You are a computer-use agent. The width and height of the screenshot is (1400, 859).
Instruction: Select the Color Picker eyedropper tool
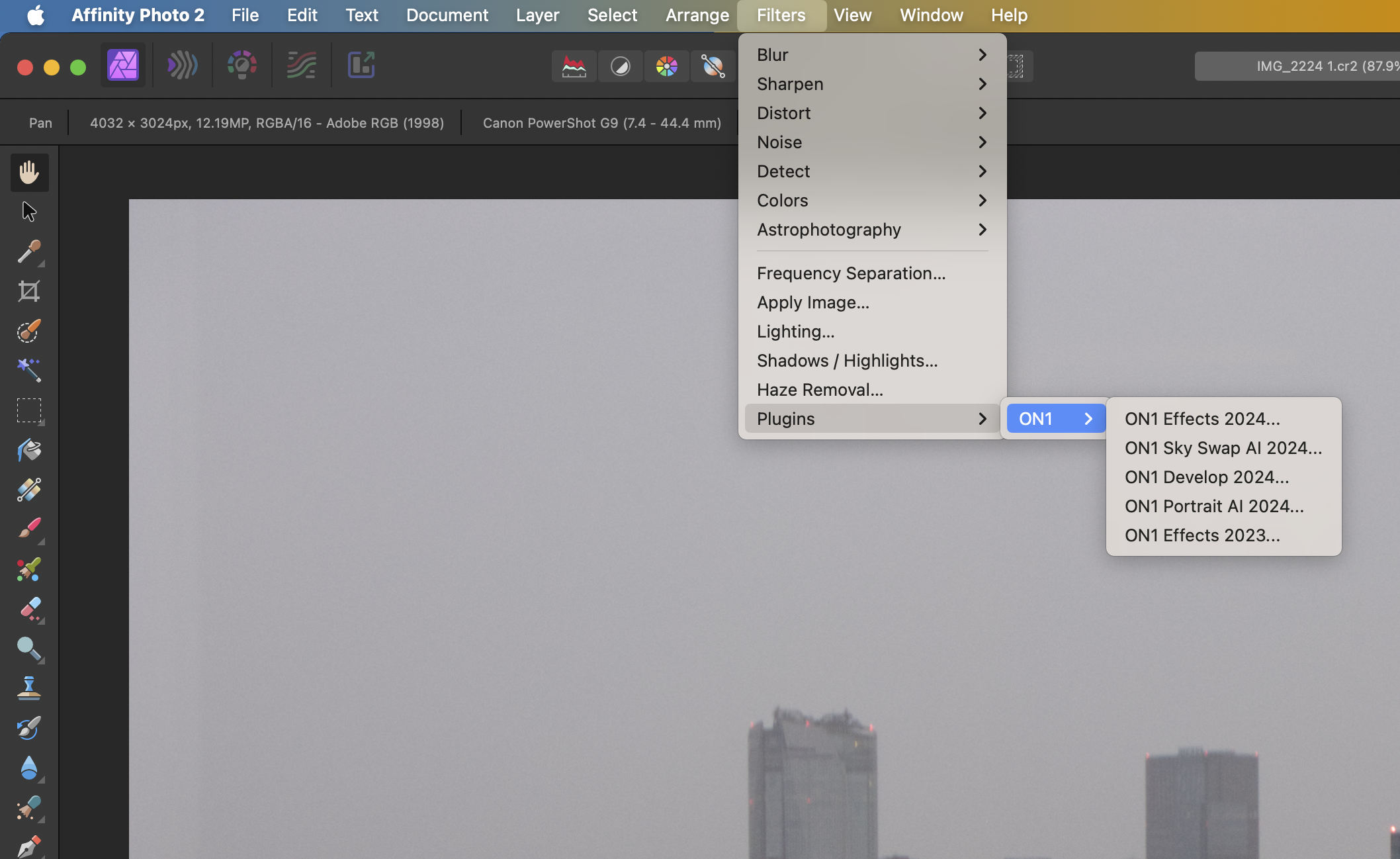tap(29, 251)
